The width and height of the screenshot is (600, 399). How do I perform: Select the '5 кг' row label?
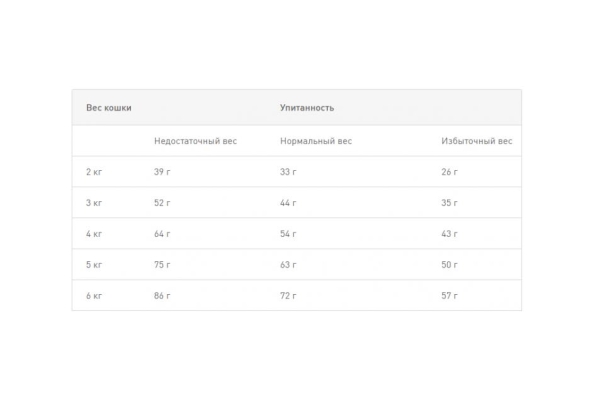(x=94, y=265)
